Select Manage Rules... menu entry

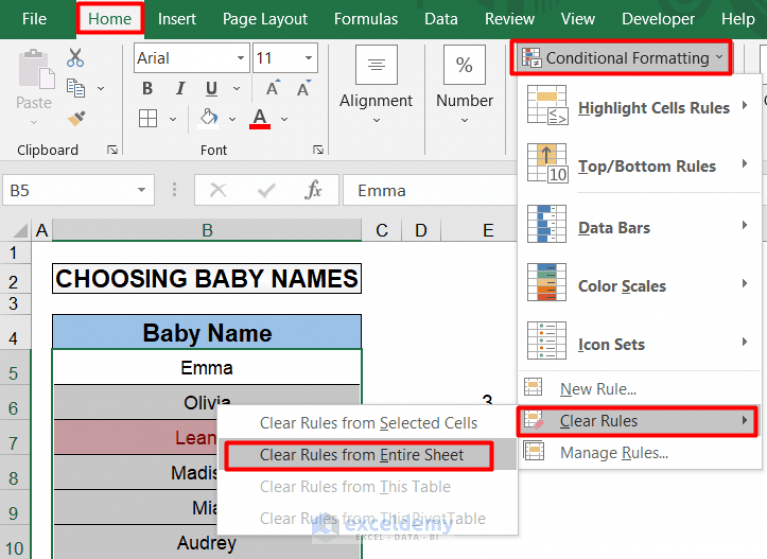pos(640,452)
